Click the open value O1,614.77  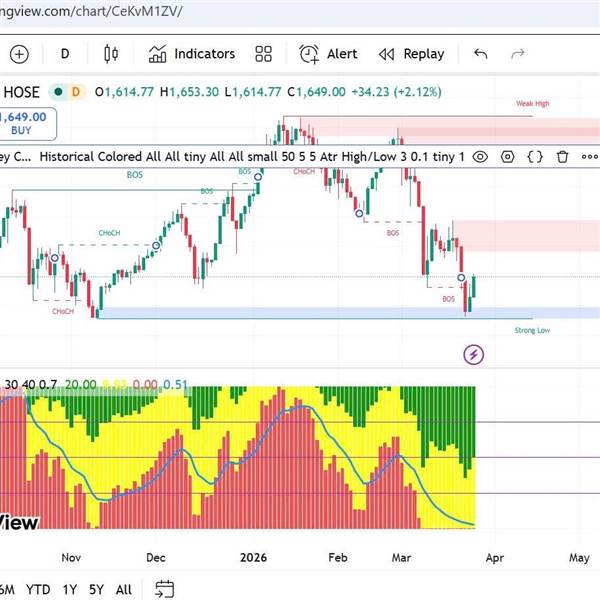coord(124,92)
